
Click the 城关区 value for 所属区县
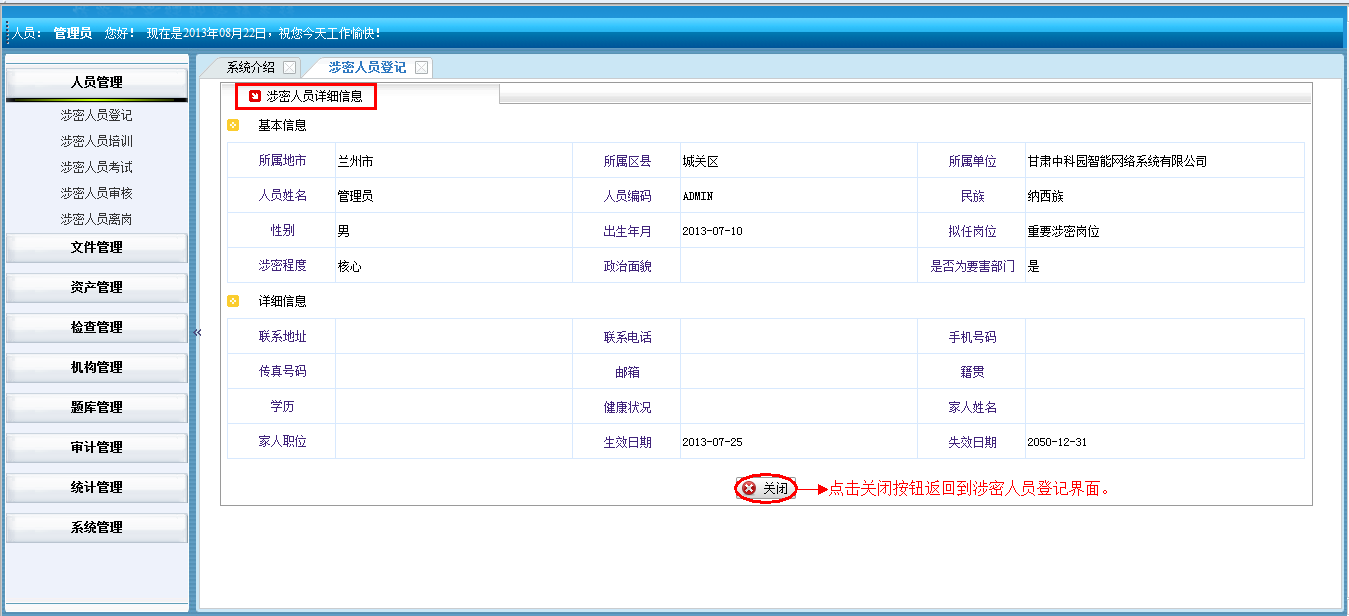pos(701,161)
